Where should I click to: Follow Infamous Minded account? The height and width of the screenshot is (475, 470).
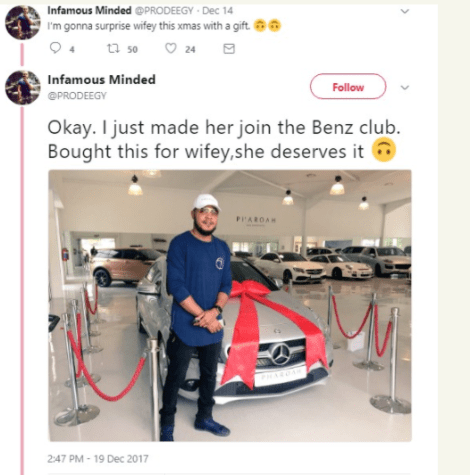click(x=348, y=87)
